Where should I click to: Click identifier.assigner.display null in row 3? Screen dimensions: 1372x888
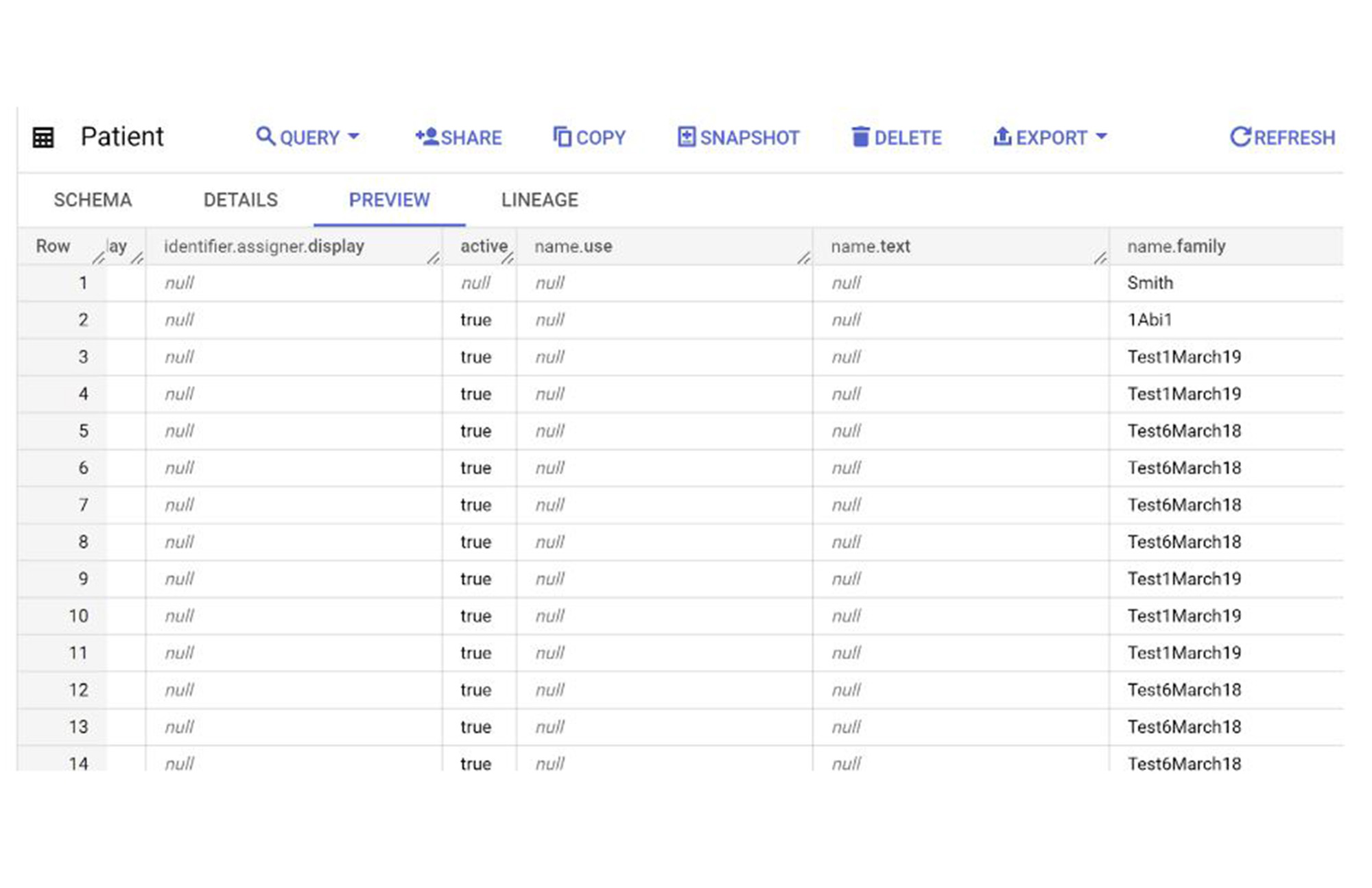(x=180, y=357)
